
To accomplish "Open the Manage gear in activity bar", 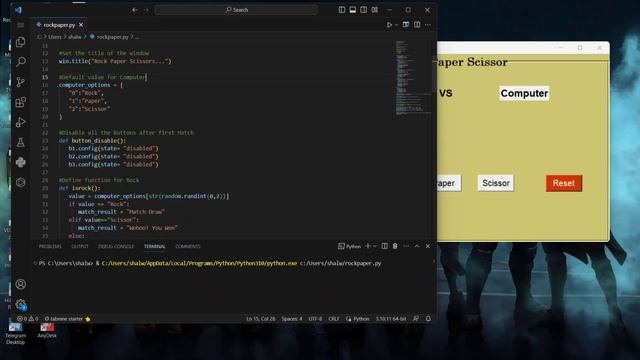I will click(20, 304).
